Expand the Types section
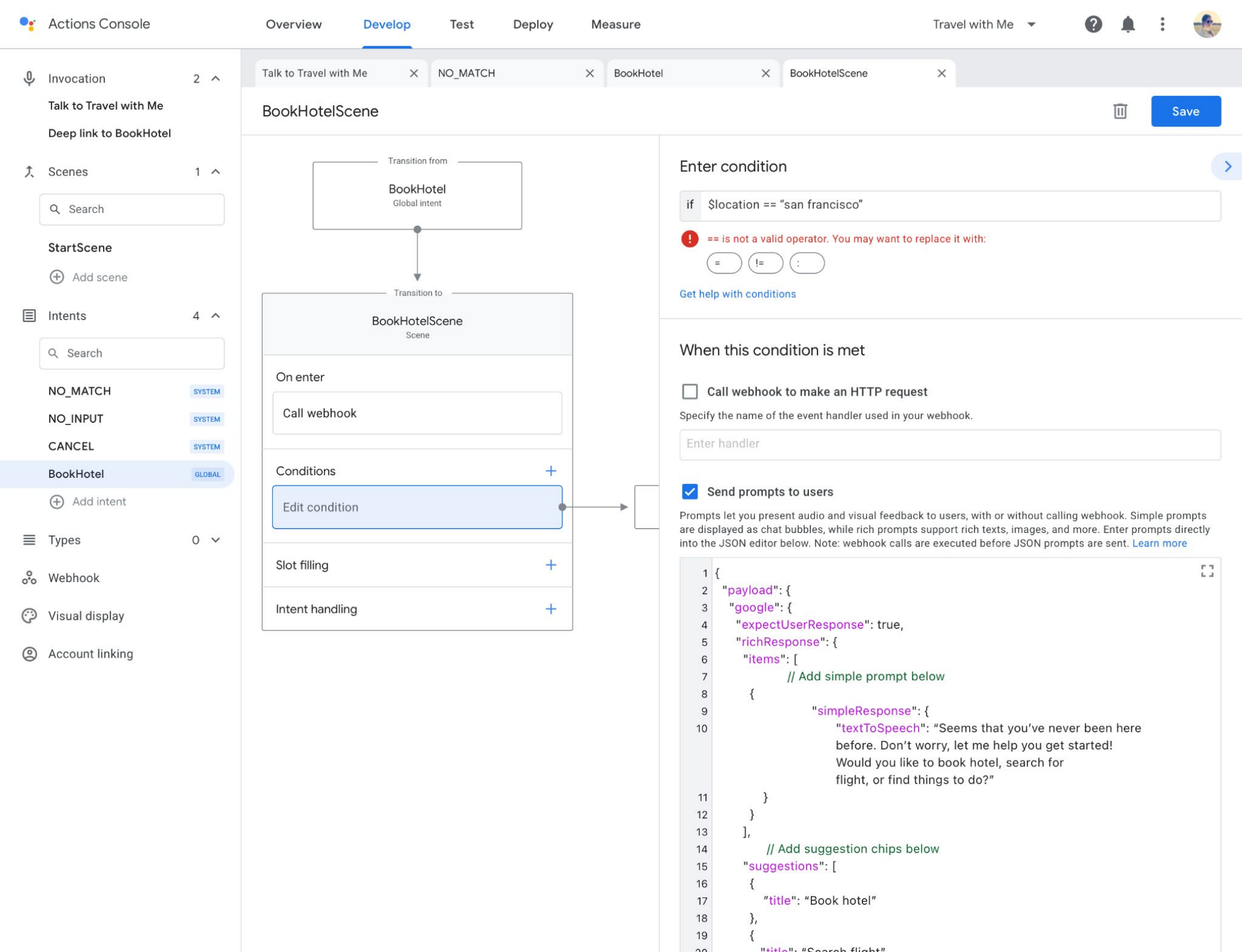The image size is (1242, 952). point(216,540)
